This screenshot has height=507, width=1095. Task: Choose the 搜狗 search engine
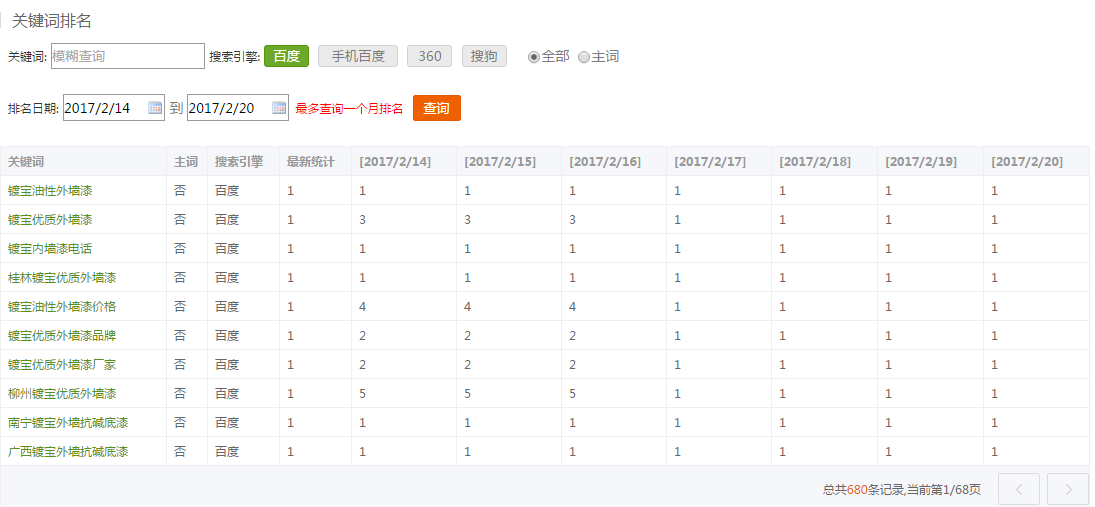484,56
